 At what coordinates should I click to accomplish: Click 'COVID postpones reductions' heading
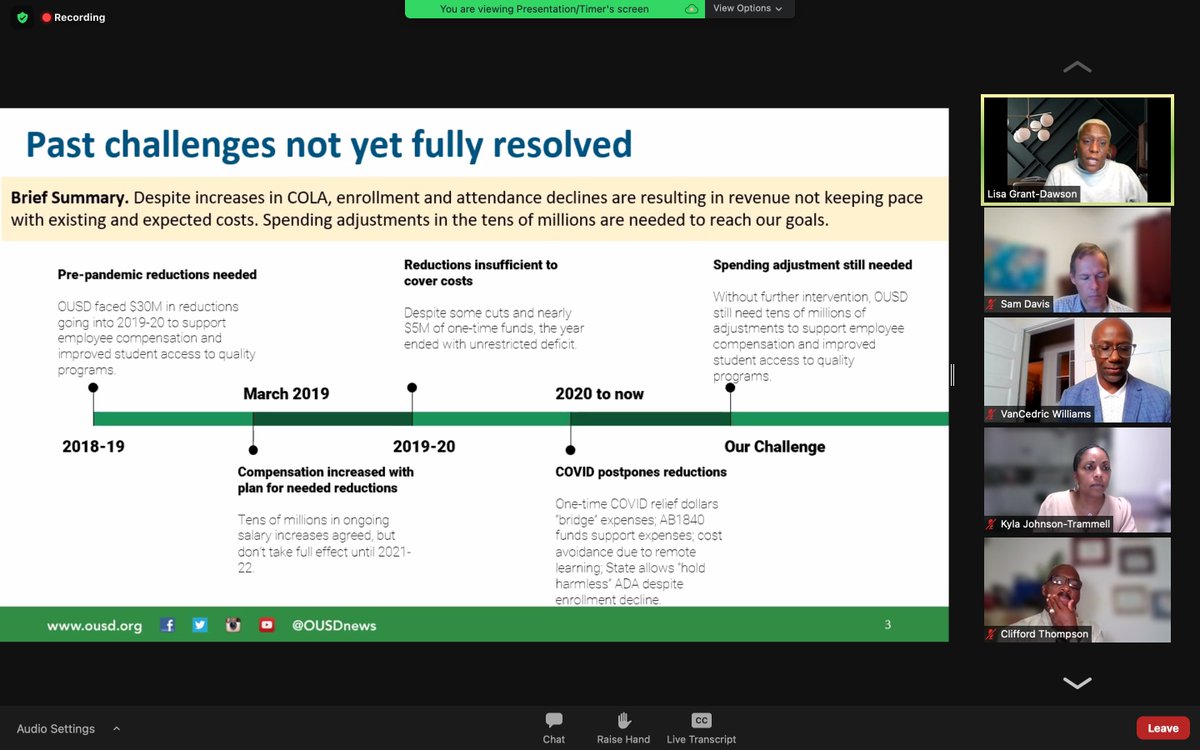(x=641, y=472)
